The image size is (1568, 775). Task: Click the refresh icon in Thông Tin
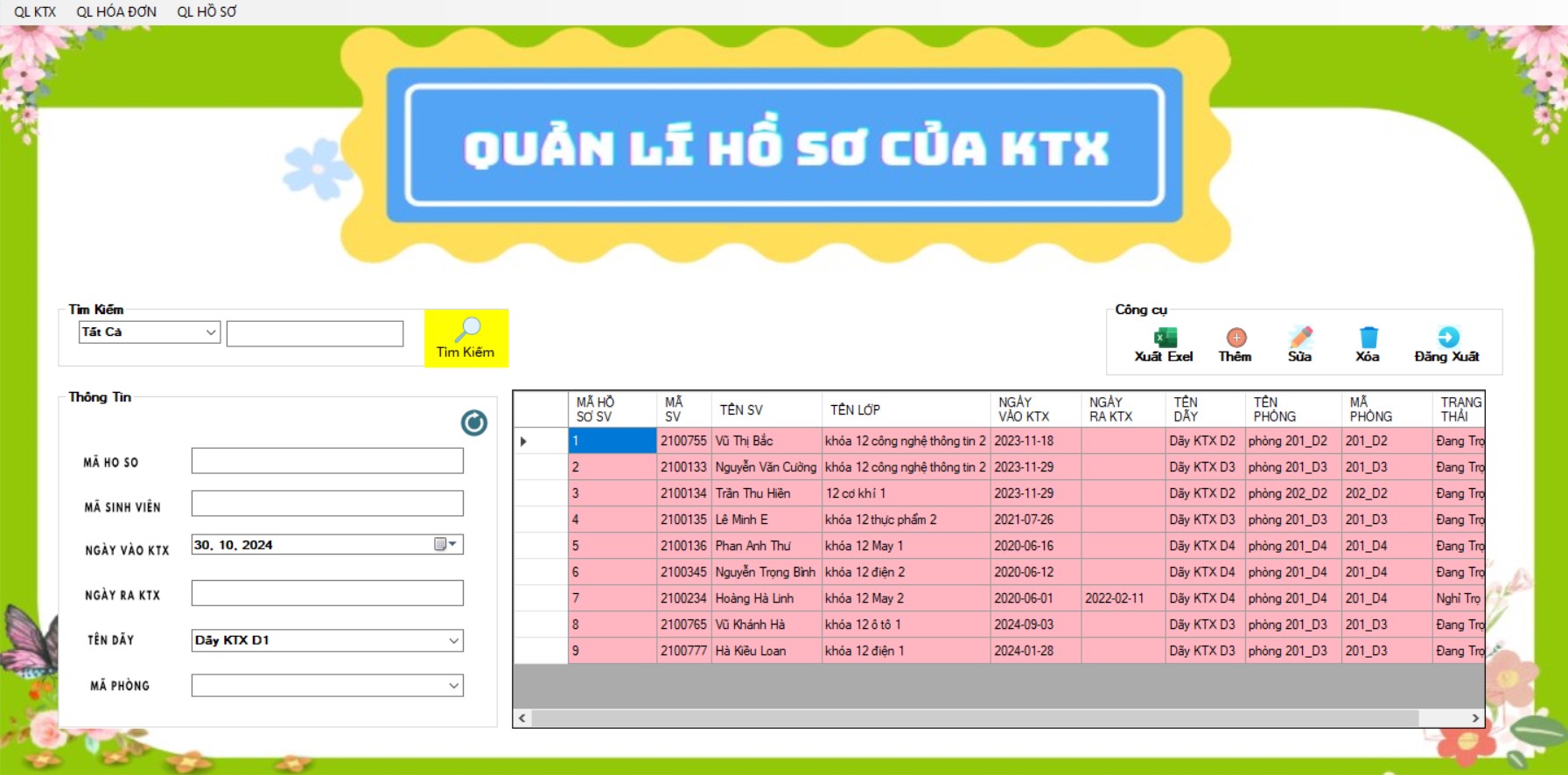[x=474, y=423]
